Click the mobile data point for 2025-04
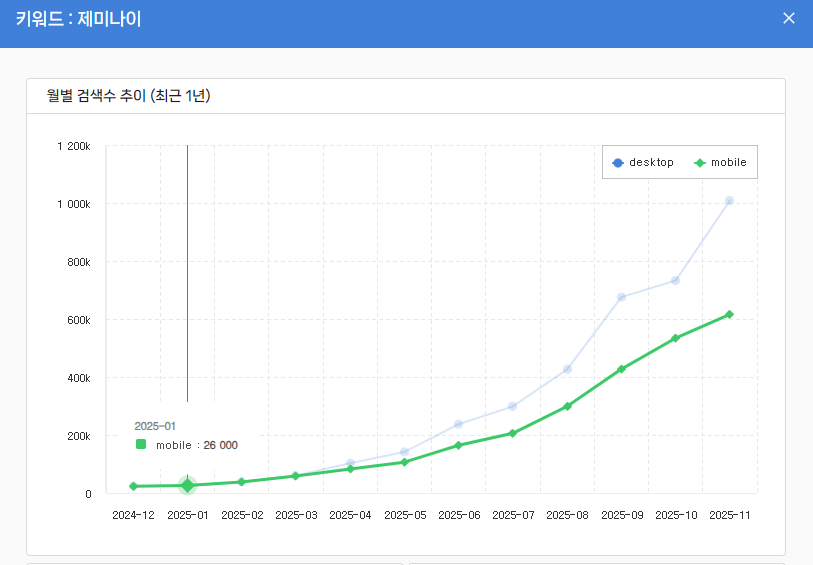This screenshot has width=813, height=565. [351, 469]
